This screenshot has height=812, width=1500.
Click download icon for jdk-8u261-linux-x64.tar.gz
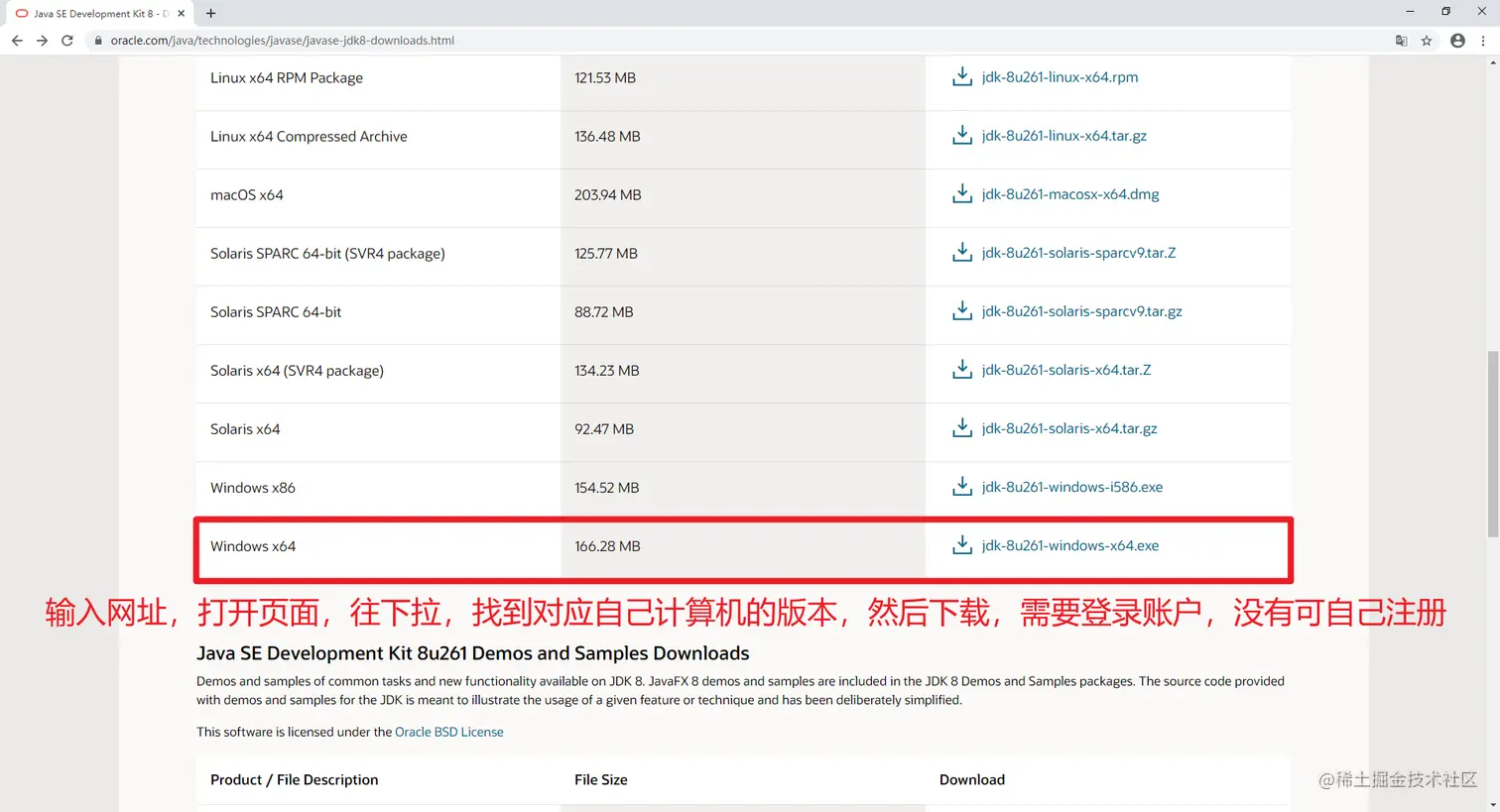(961, 136)
